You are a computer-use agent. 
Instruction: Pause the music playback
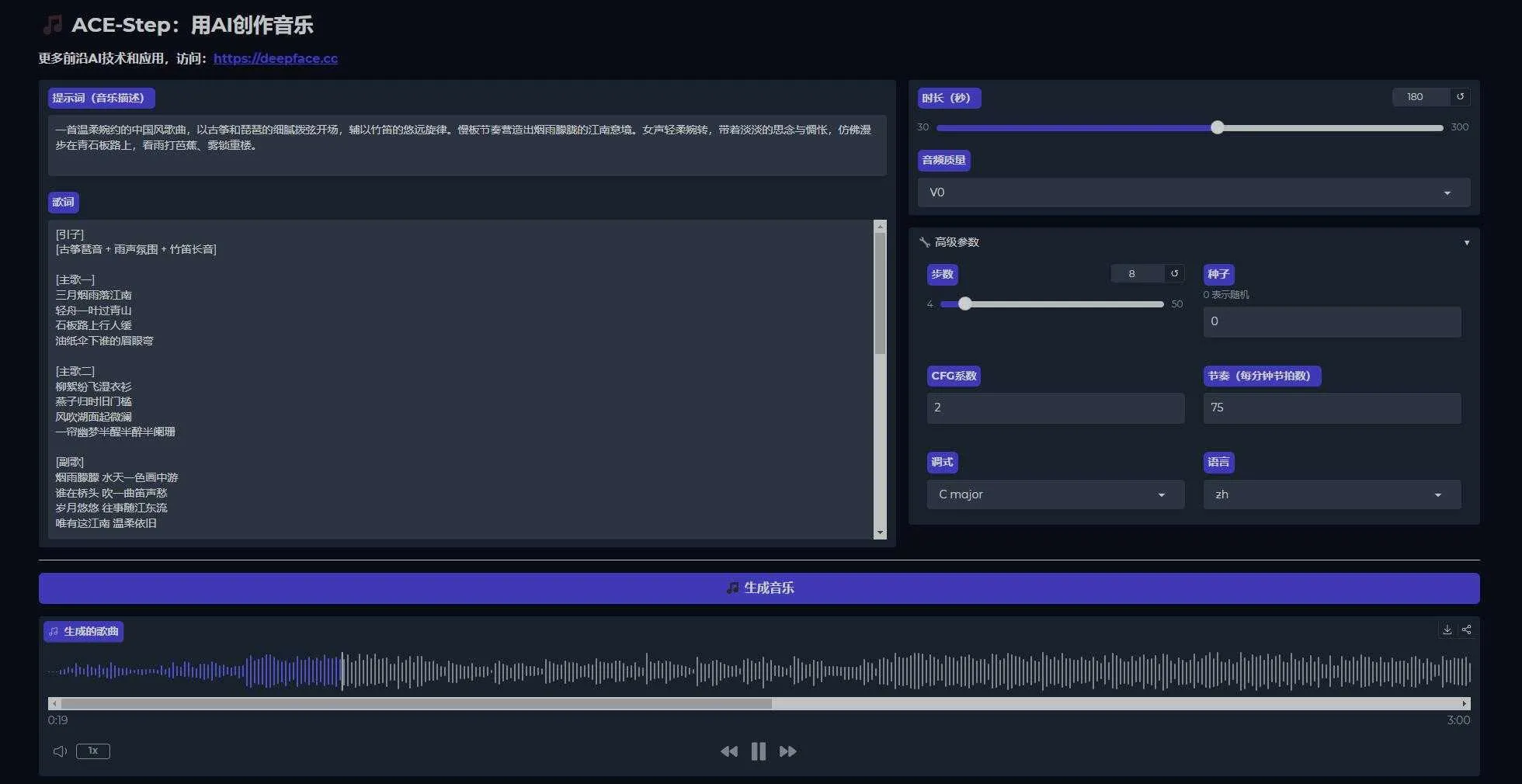pyautogui.click(x=758, y=751)
